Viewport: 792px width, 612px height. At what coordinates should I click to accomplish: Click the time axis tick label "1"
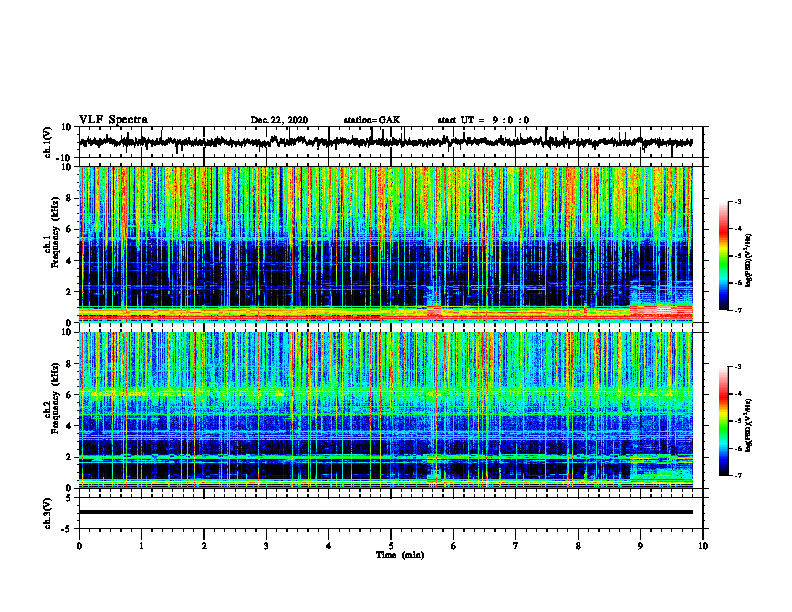point(141,546)
